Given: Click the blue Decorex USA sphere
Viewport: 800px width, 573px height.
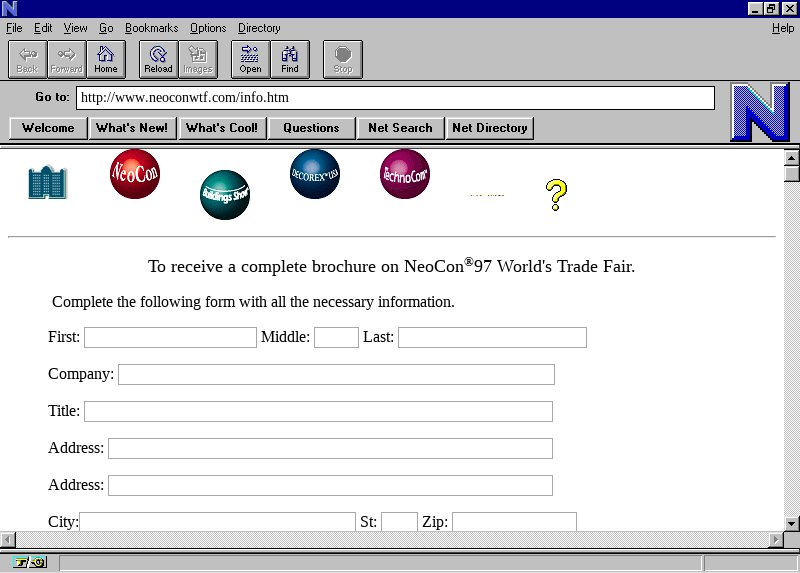Looking at the screenshot, I should tap(315, 174).
